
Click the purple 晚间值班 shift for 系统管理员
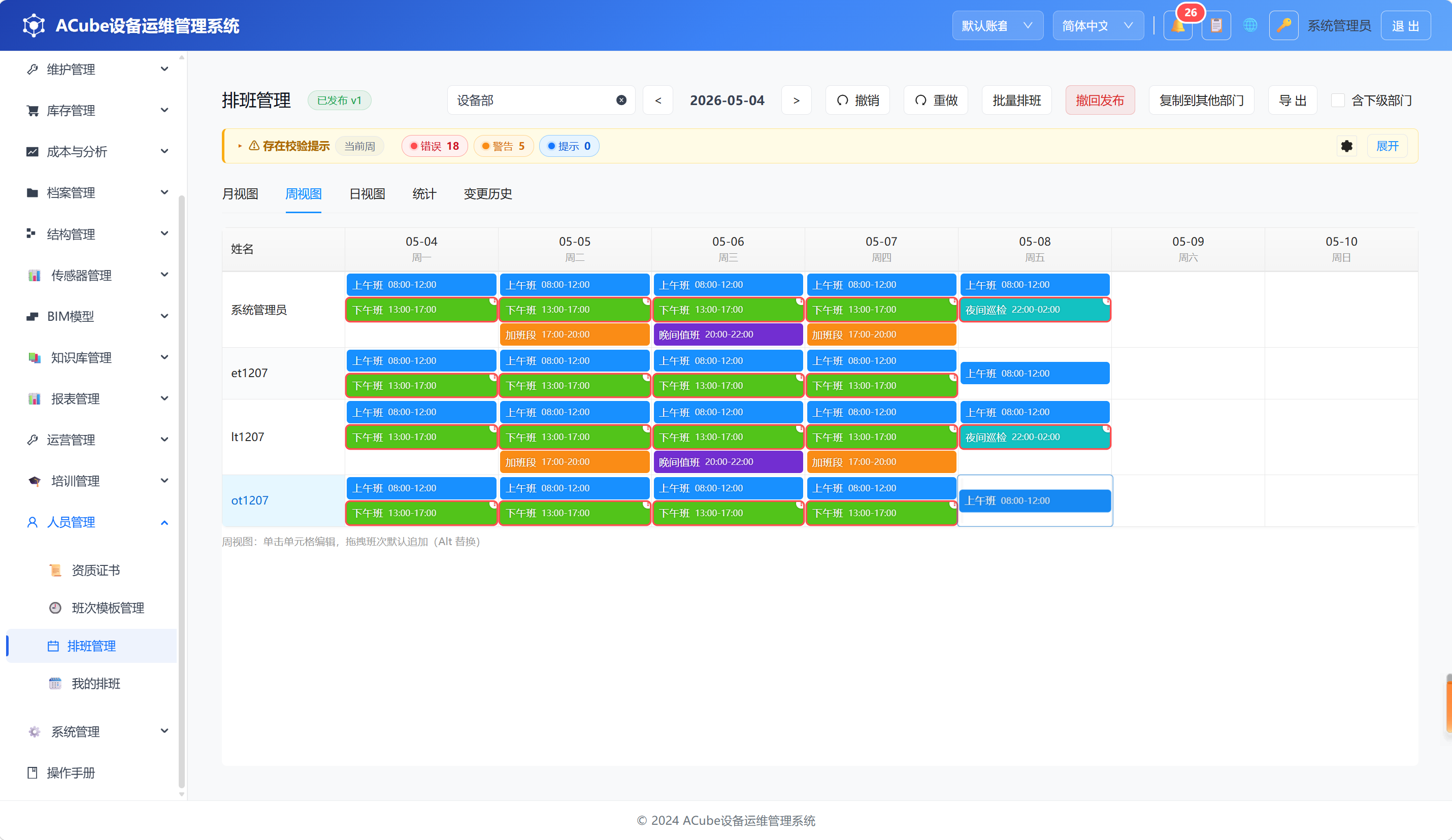(728, 335)
